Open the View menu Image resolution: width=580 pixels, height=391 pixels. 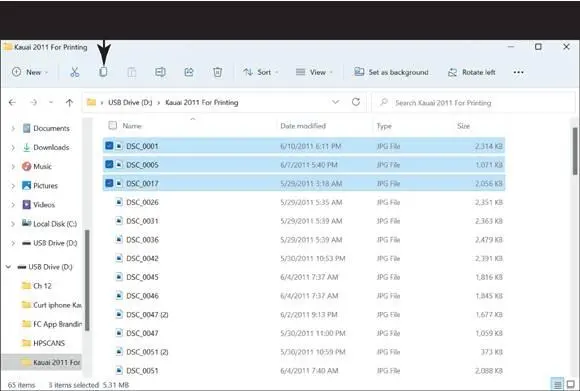tap(314, 72)
